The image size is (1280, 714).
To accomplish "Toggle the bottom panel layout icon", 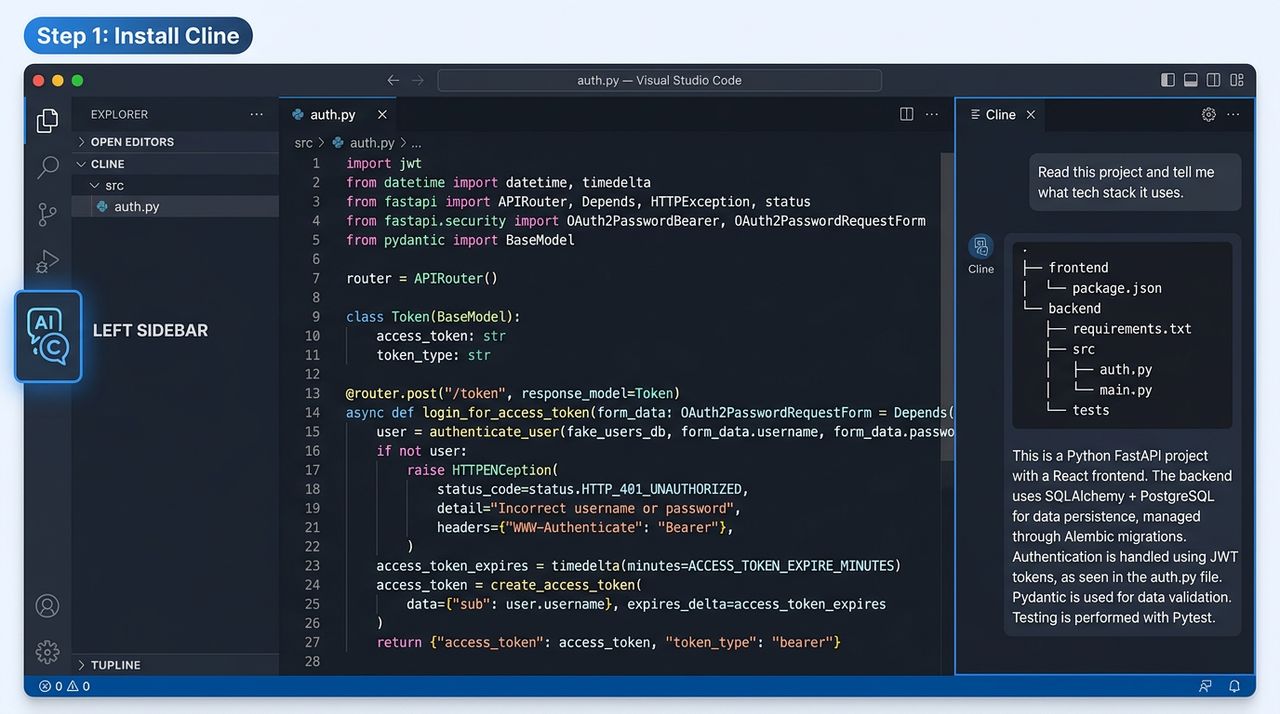I will tap(1191, 80).
